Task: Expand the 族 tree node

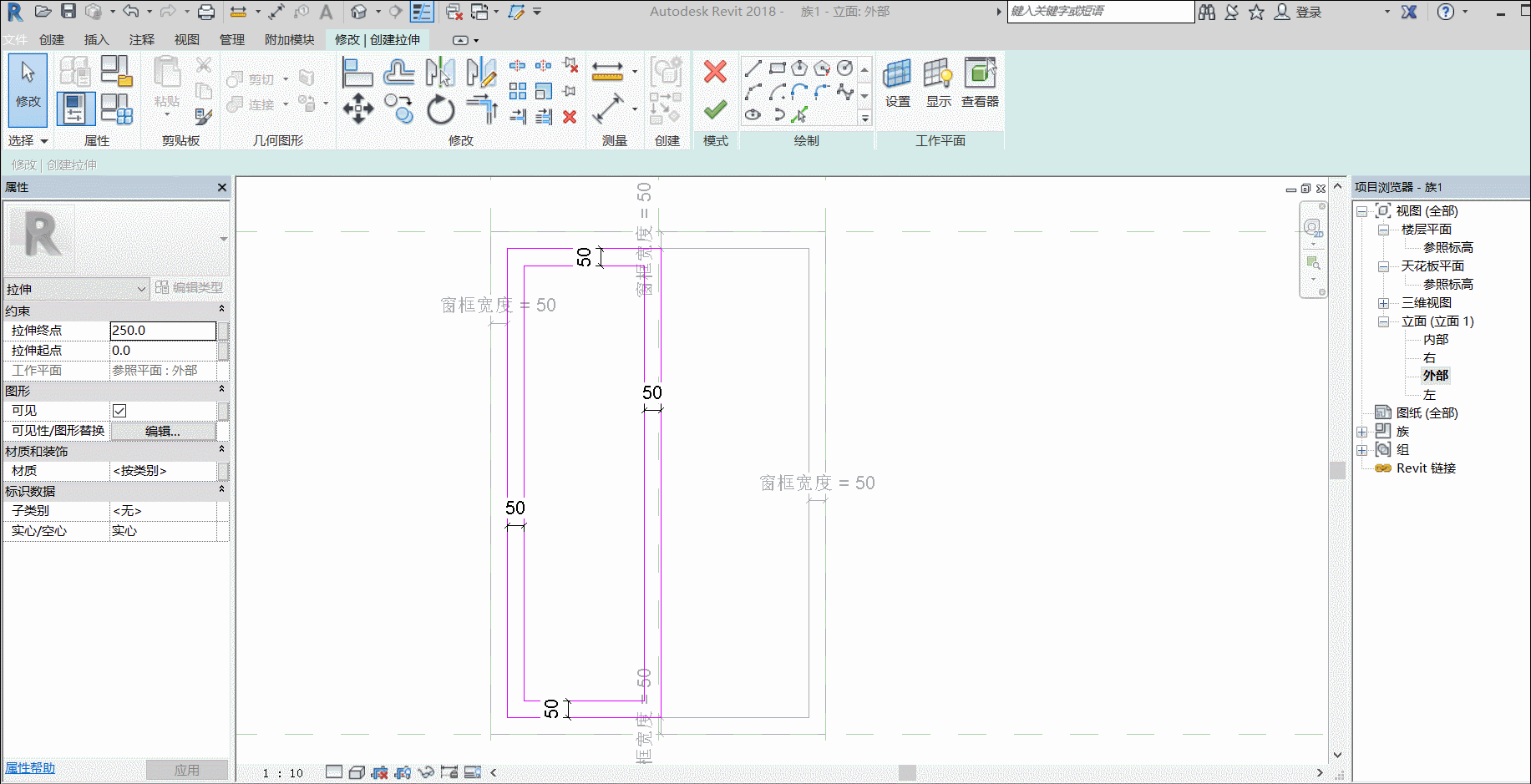Action: pos(1361,432)
